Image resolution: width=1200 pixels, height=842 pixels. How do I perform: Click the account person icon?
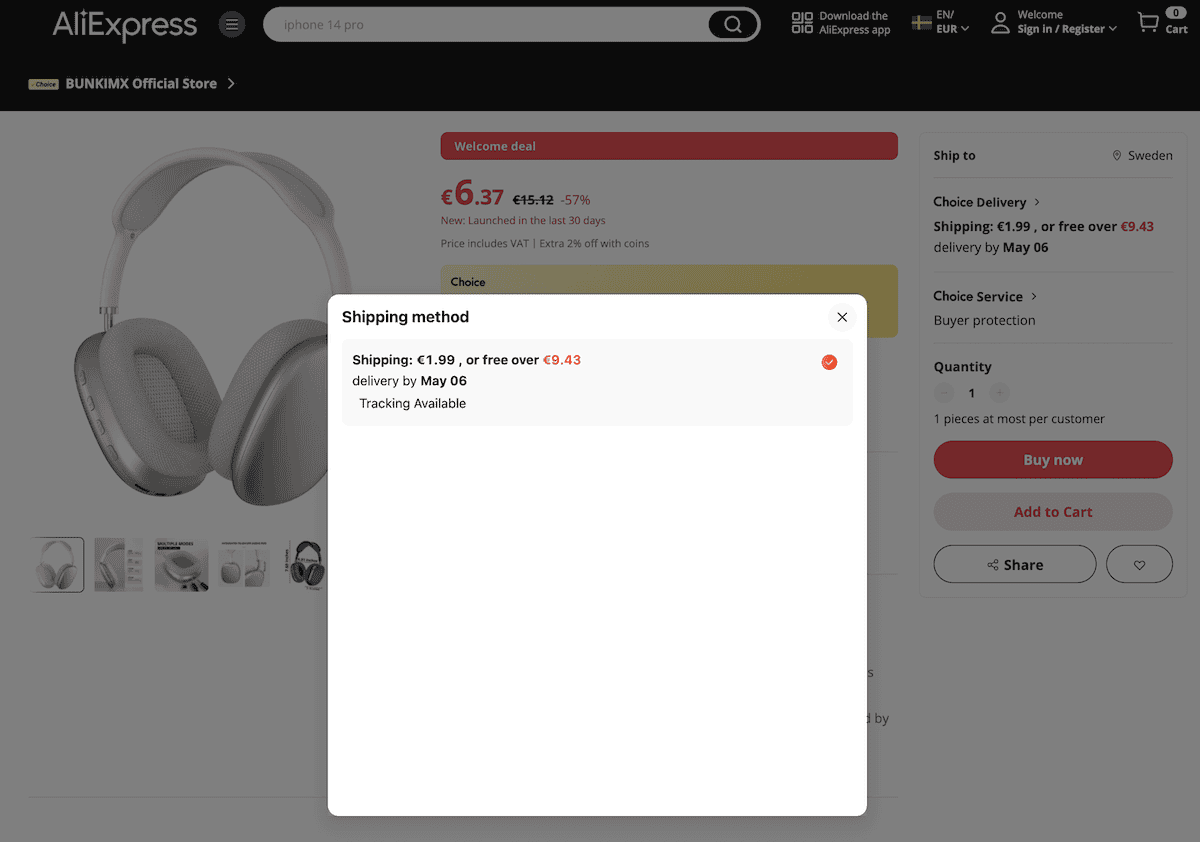pos(1000,22)
